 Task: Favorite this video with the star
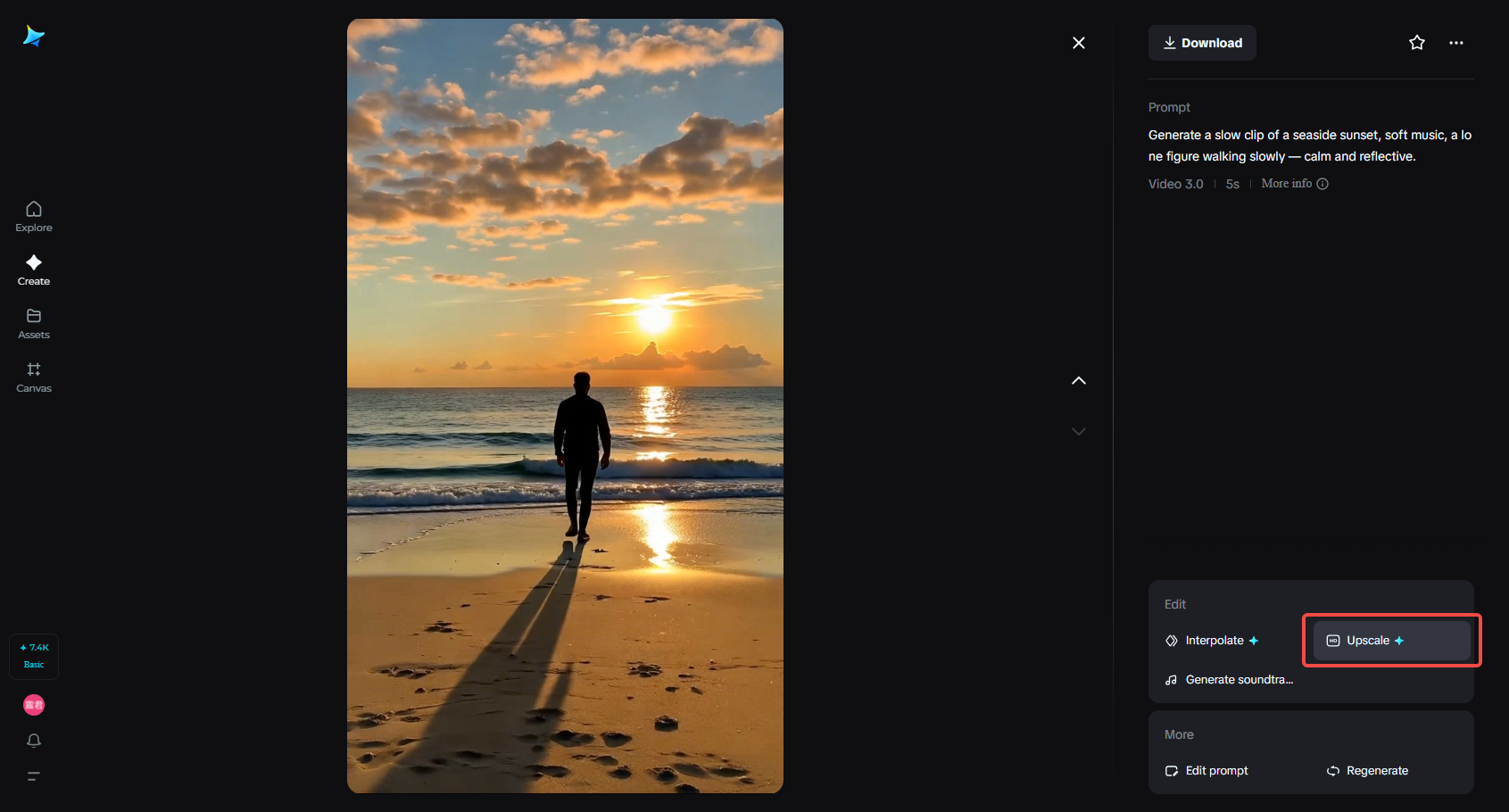[x=1417, y=43]
